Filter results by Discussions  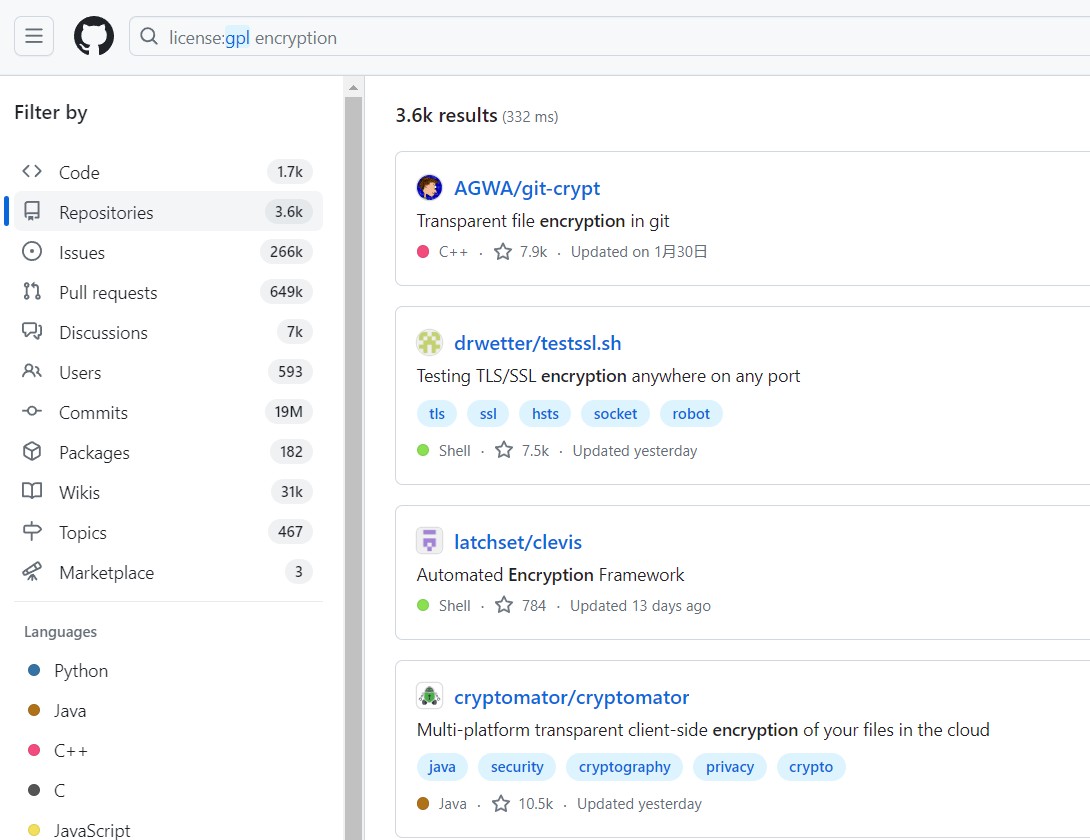pos(168,332)
